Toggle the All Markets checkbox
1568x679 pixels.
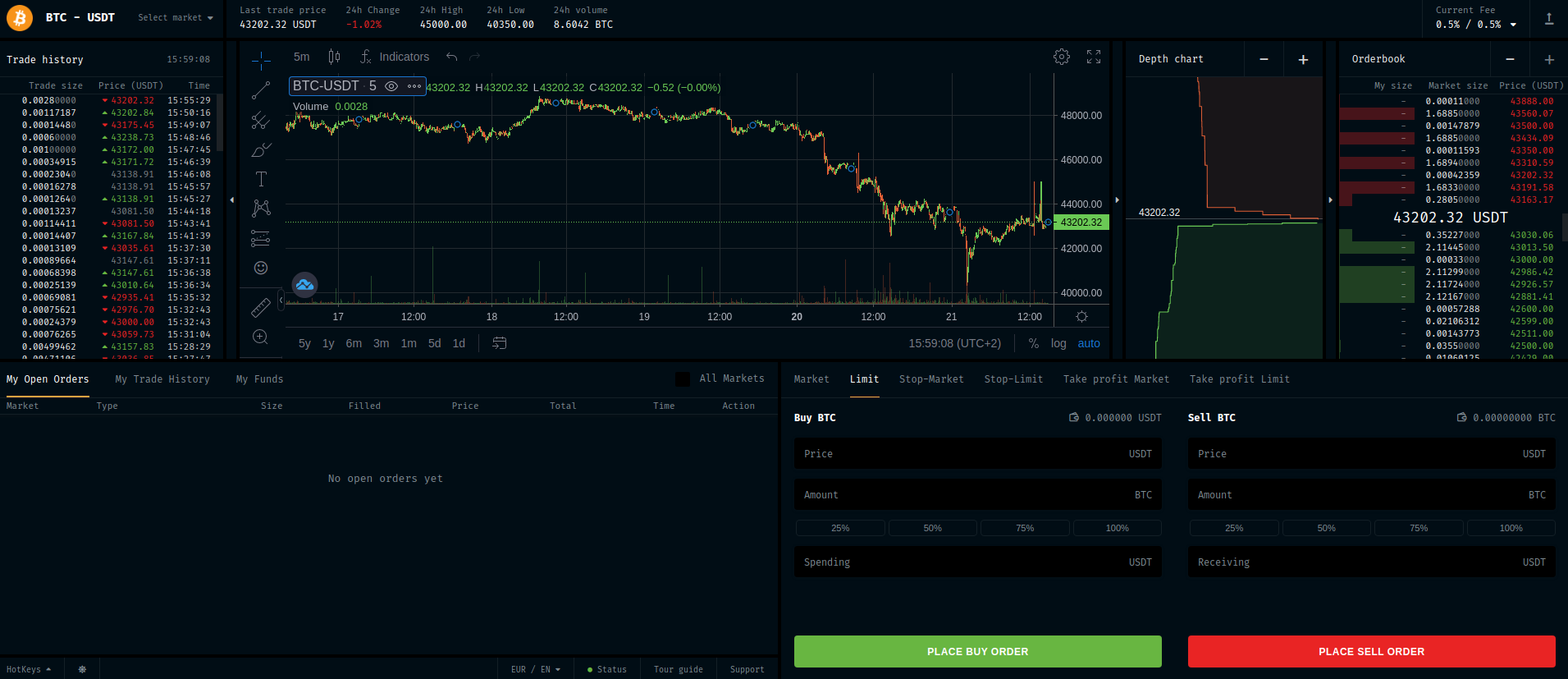coord(682,378)
